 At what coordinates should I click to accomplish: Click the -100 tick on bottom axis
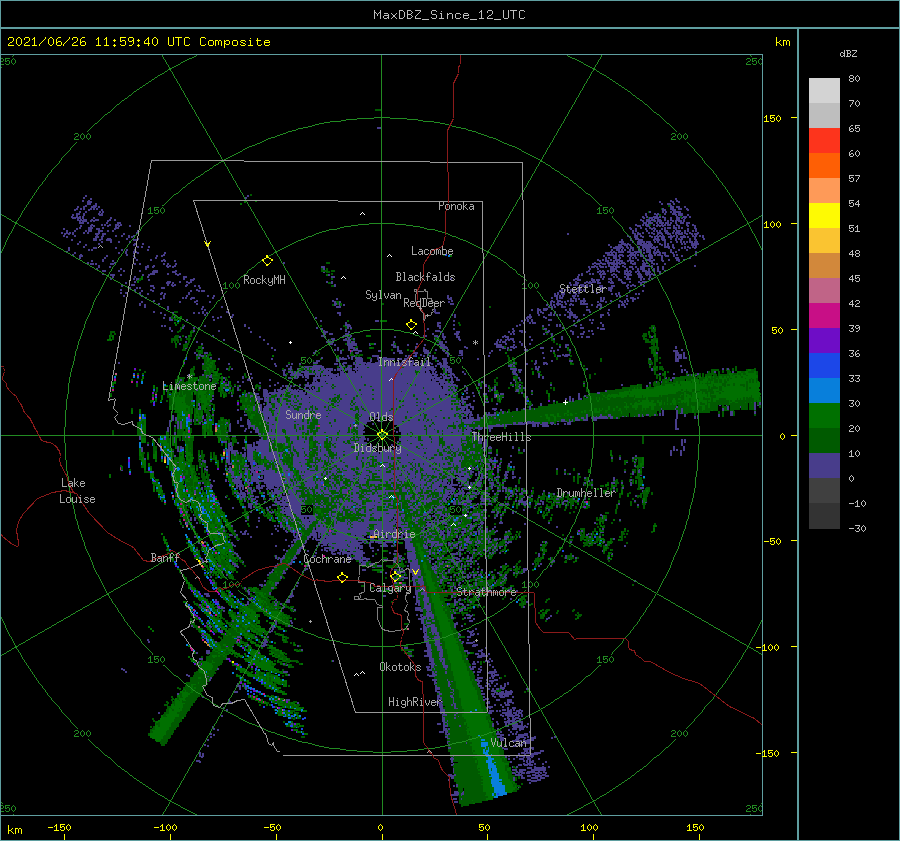coord(165,828)
